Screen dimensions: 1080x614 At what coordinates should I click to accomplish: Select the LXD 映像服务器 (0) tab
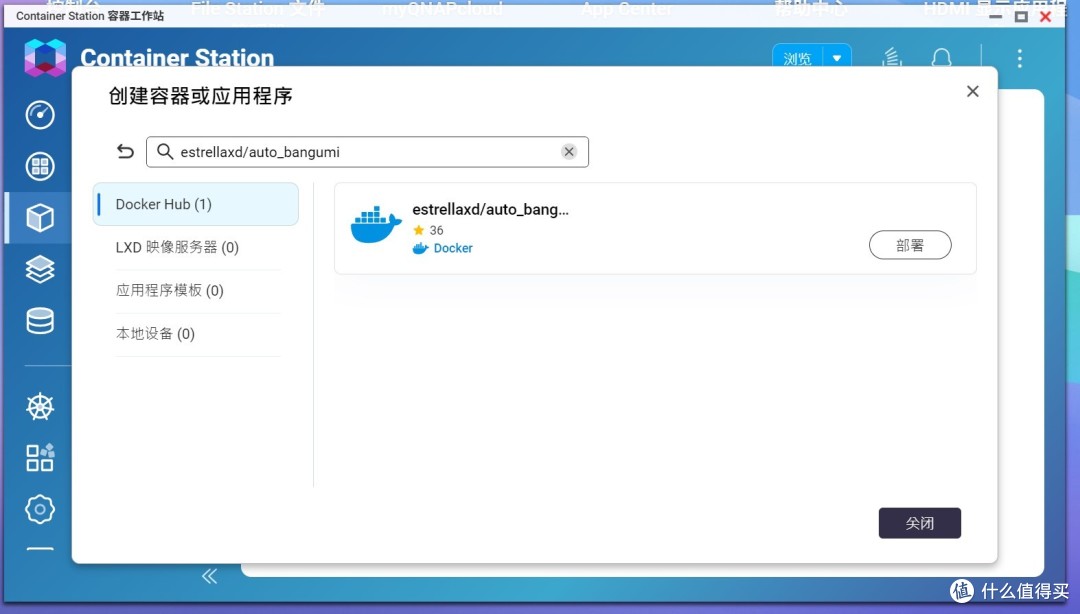click(196, 247)
